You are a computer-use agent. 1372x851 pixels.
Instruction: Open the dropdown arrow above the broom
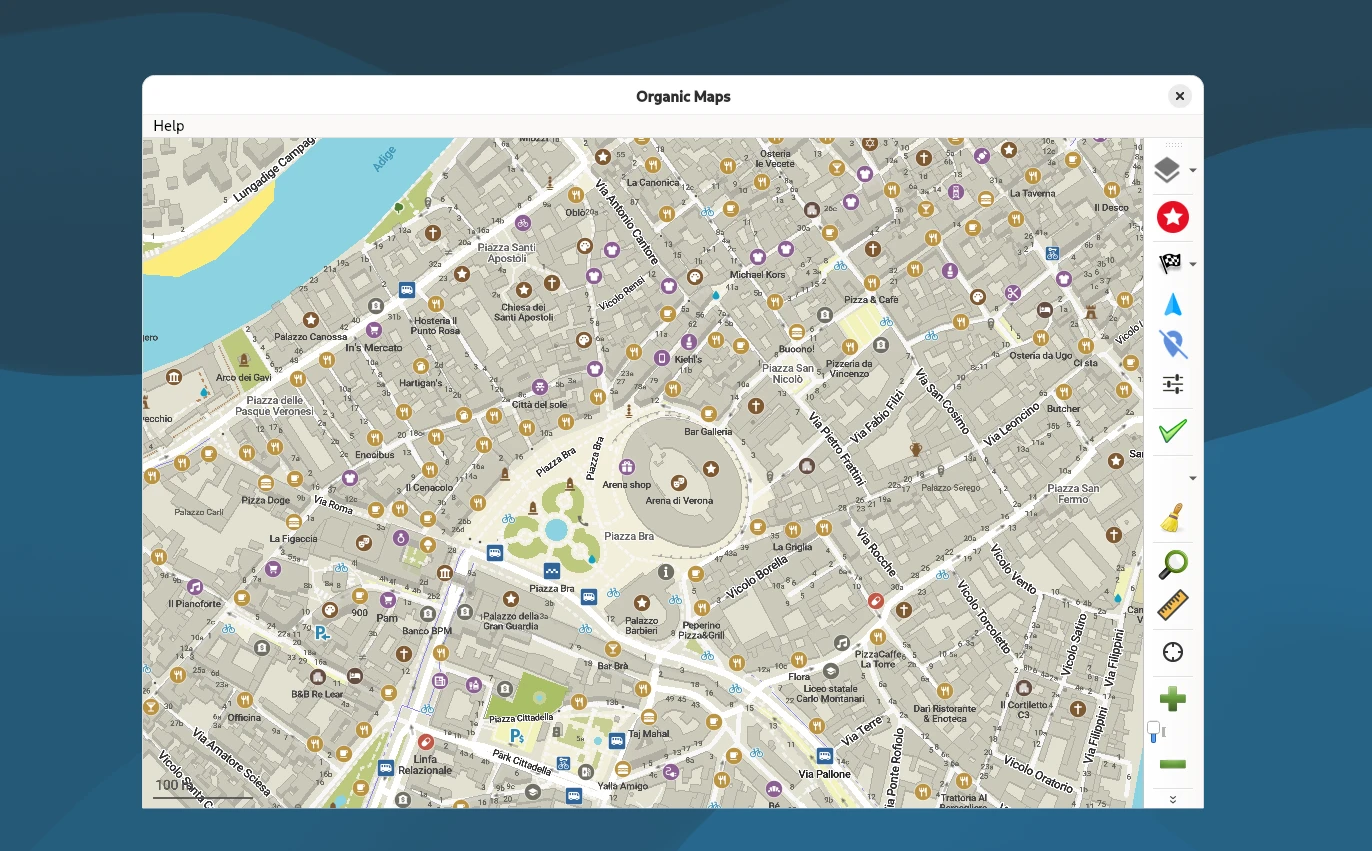point(1192,478)
